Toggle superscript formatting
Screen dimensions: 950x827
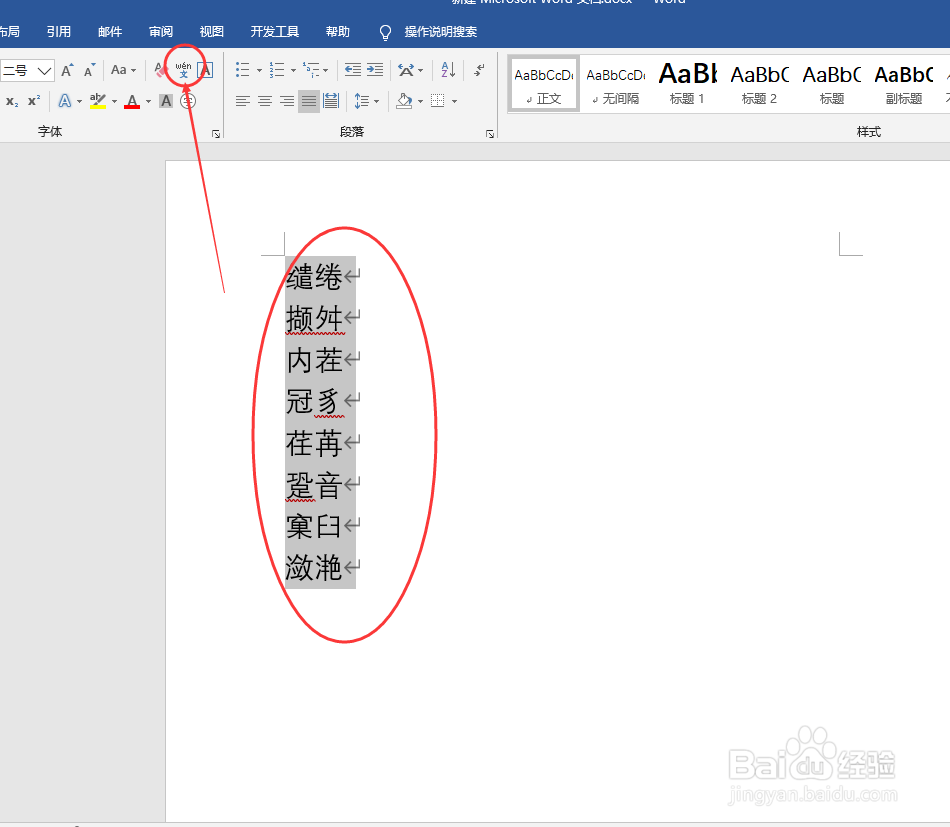tap(32, 100)
